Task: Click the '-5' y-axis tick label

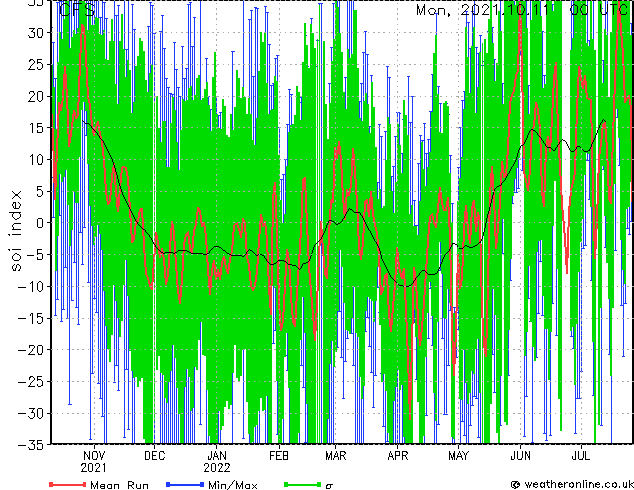Action: (35, 255)
